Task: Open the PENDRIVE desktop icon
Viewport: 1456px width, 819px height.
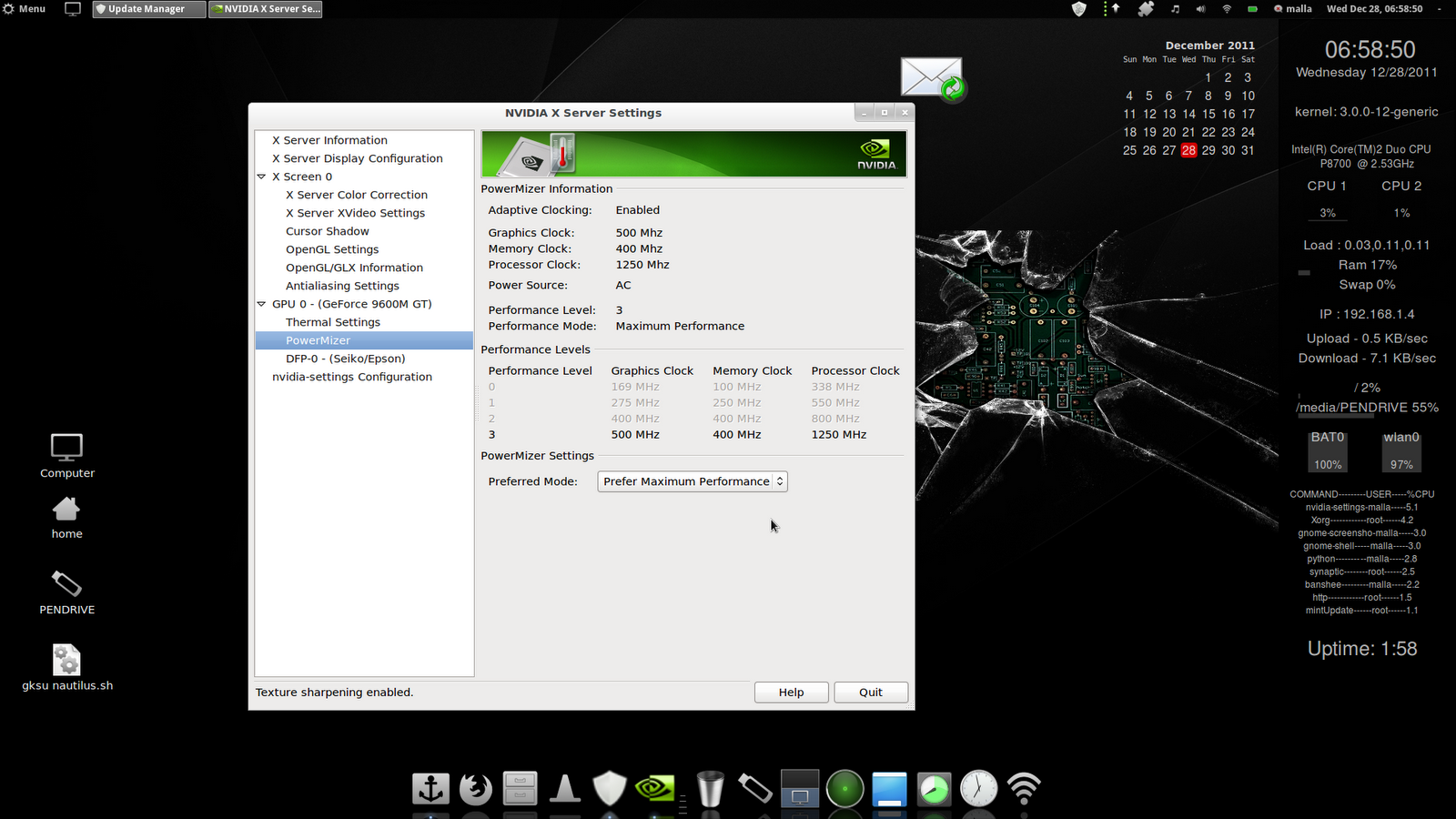Action: tap(66, 592)
